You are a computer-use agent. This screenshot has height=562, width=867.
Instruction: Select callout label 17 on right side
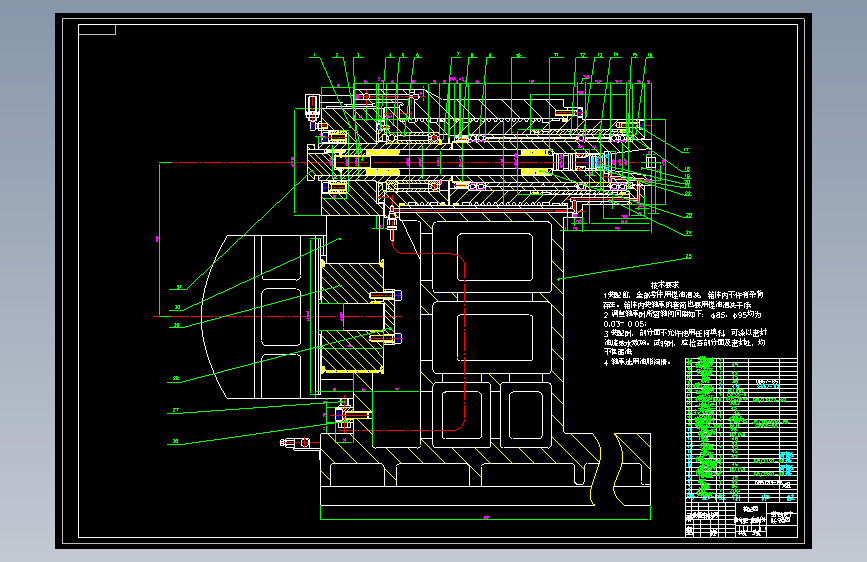[686, 150]
